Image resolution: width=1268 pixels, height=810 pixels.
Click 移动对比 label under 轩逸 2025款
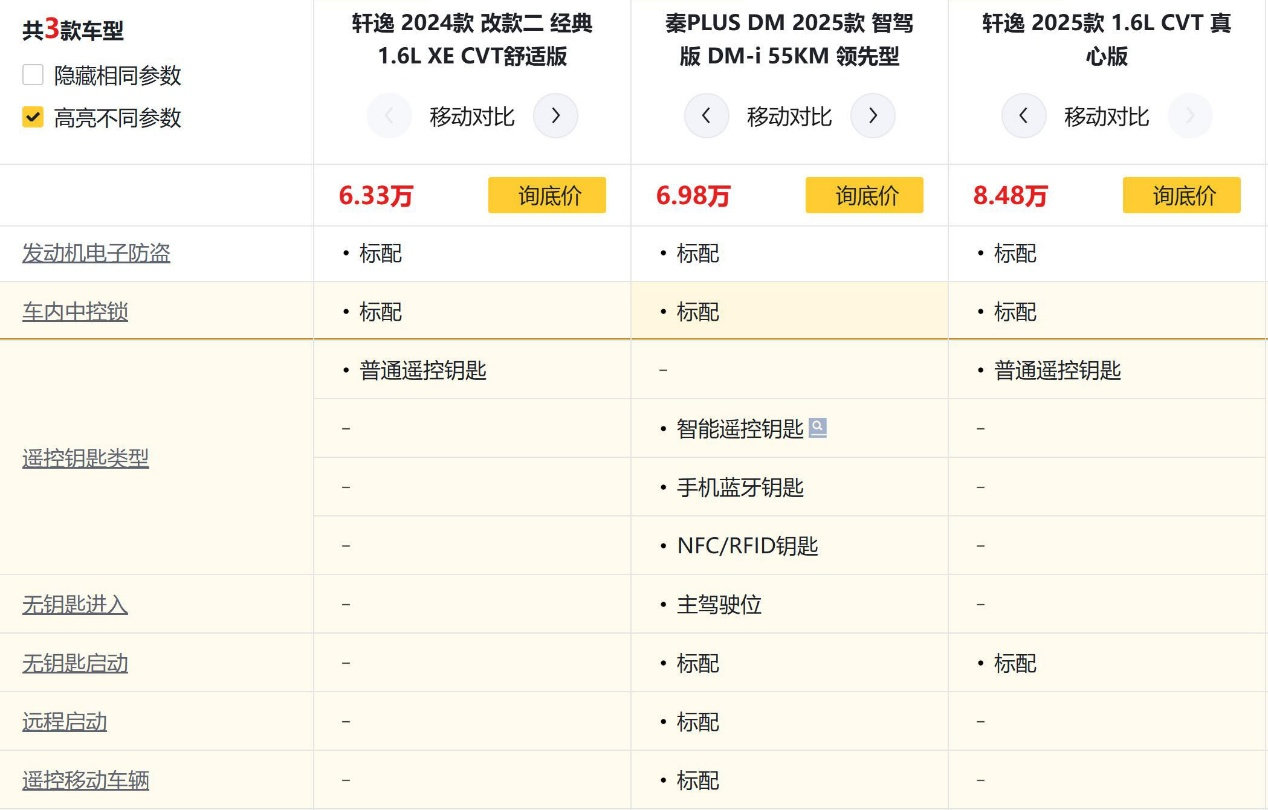[x=1106, y=116]
